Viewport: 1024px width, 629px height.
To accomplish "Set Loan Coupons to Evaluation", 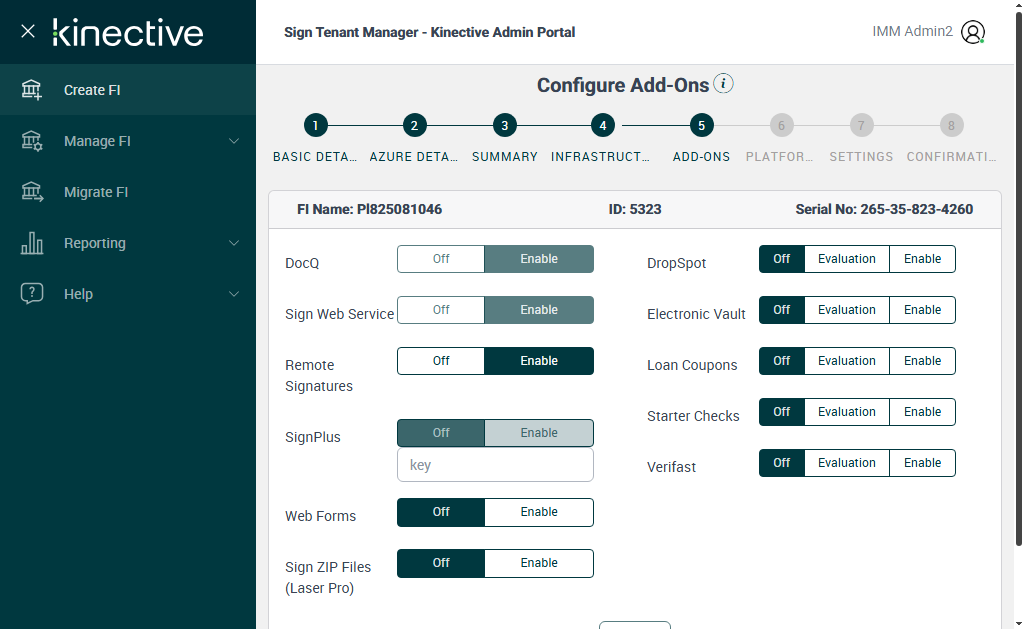I will 846,361.
